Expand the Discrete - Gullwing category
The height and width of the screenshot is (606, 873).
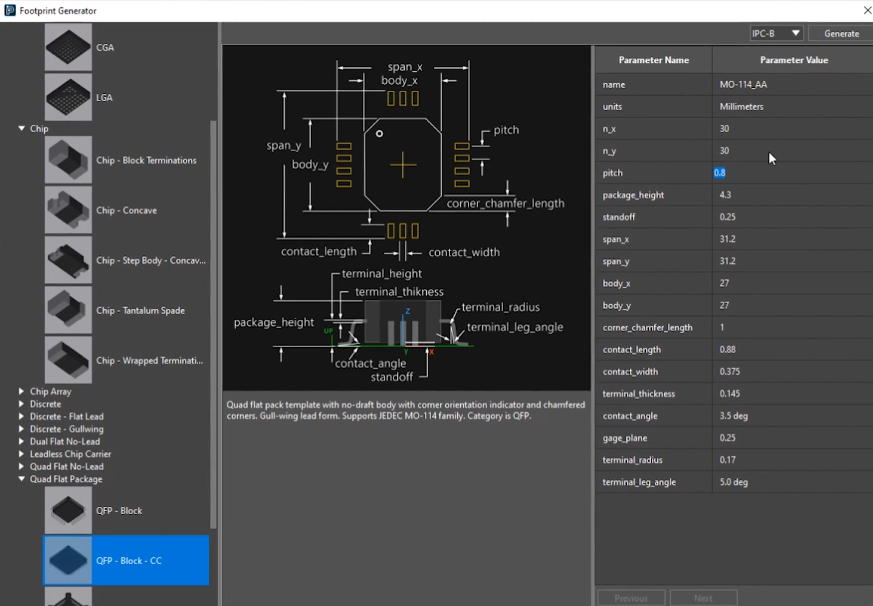[x=22, y=429]
